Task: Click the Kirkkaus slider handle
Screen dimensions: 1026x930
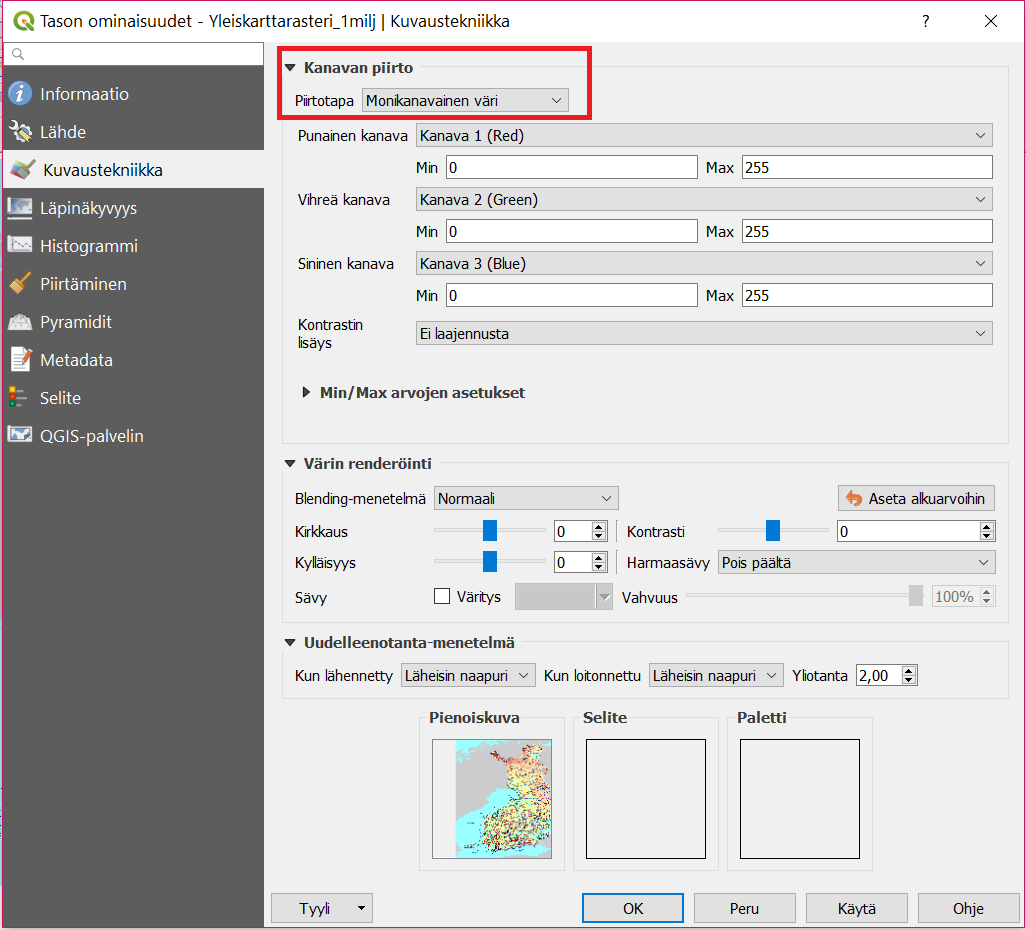Action: coord(490,531)
